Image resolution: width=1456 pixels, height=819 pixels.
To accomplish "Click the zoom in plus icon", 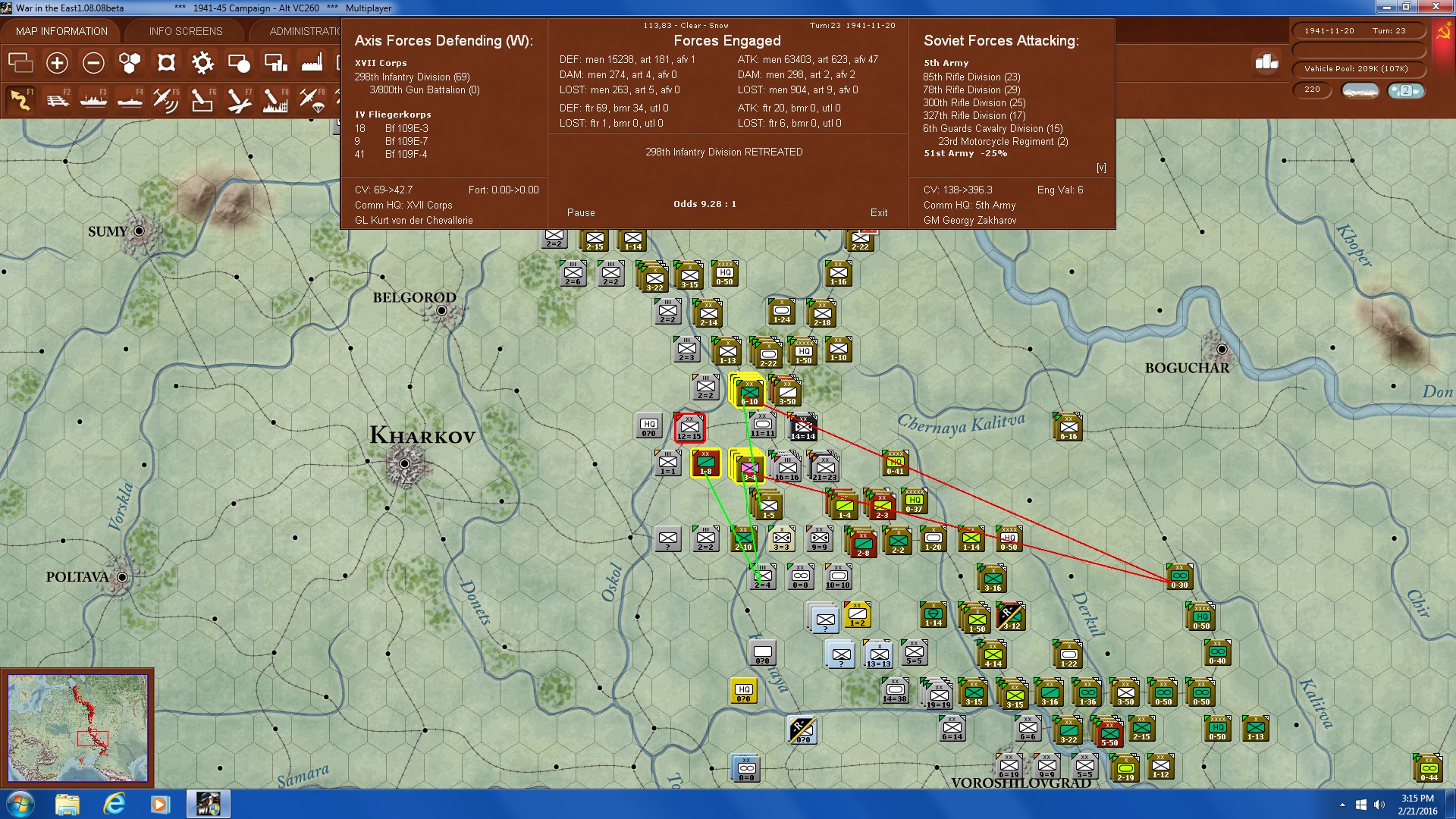I will [57, 63].
